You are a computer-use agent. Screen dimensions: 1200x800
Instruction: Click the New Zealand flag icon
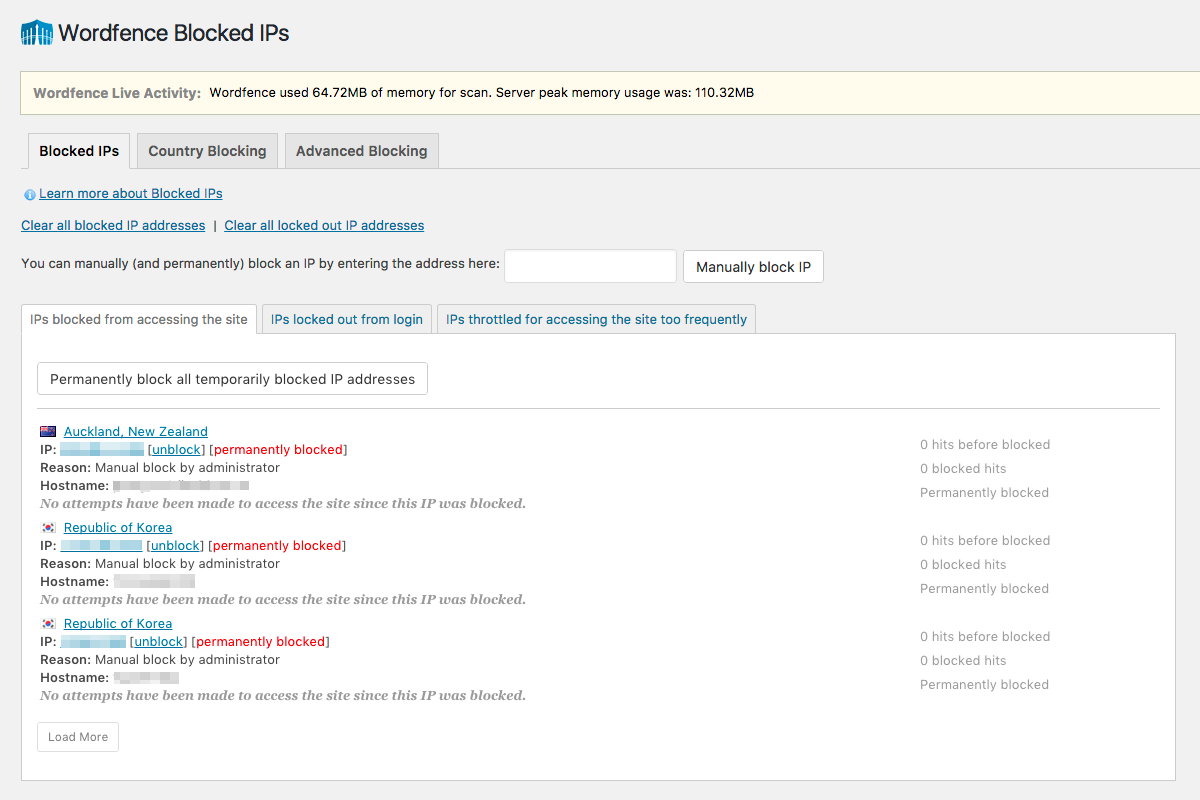pos(48,432)
